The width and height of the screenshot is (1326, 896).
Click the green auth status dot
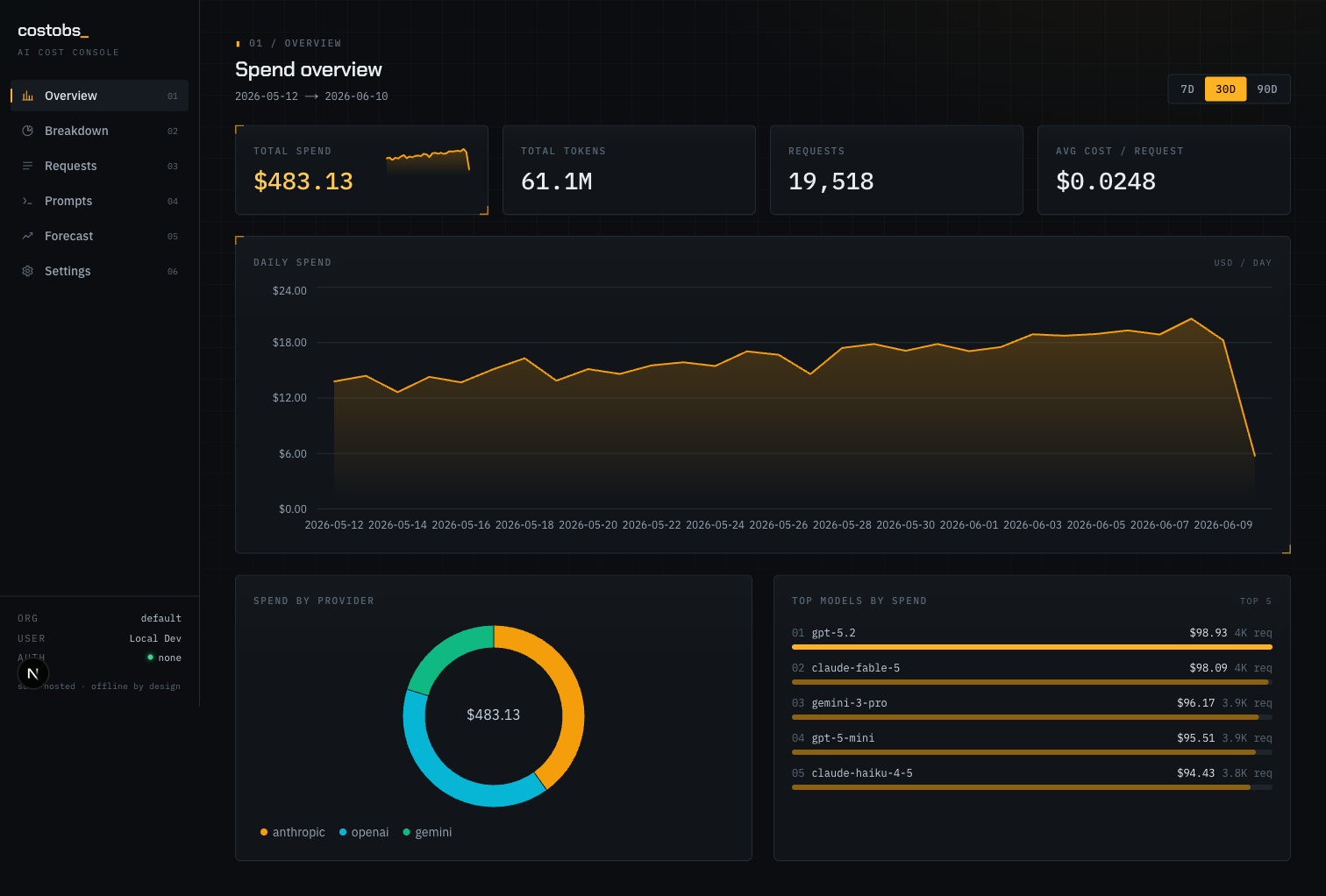pos(150,657)
